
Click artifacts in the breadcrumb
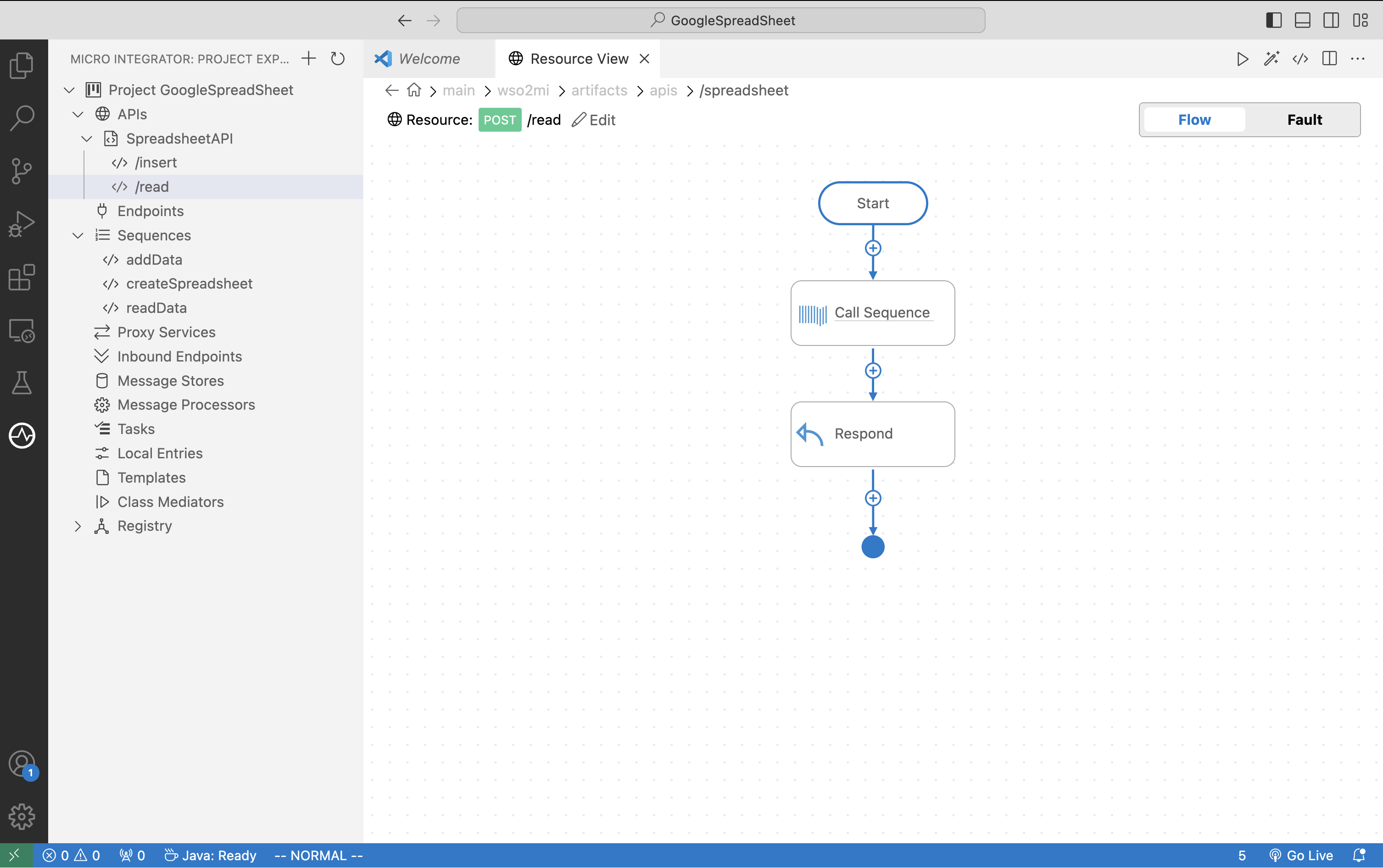click(x=599, y=90)
